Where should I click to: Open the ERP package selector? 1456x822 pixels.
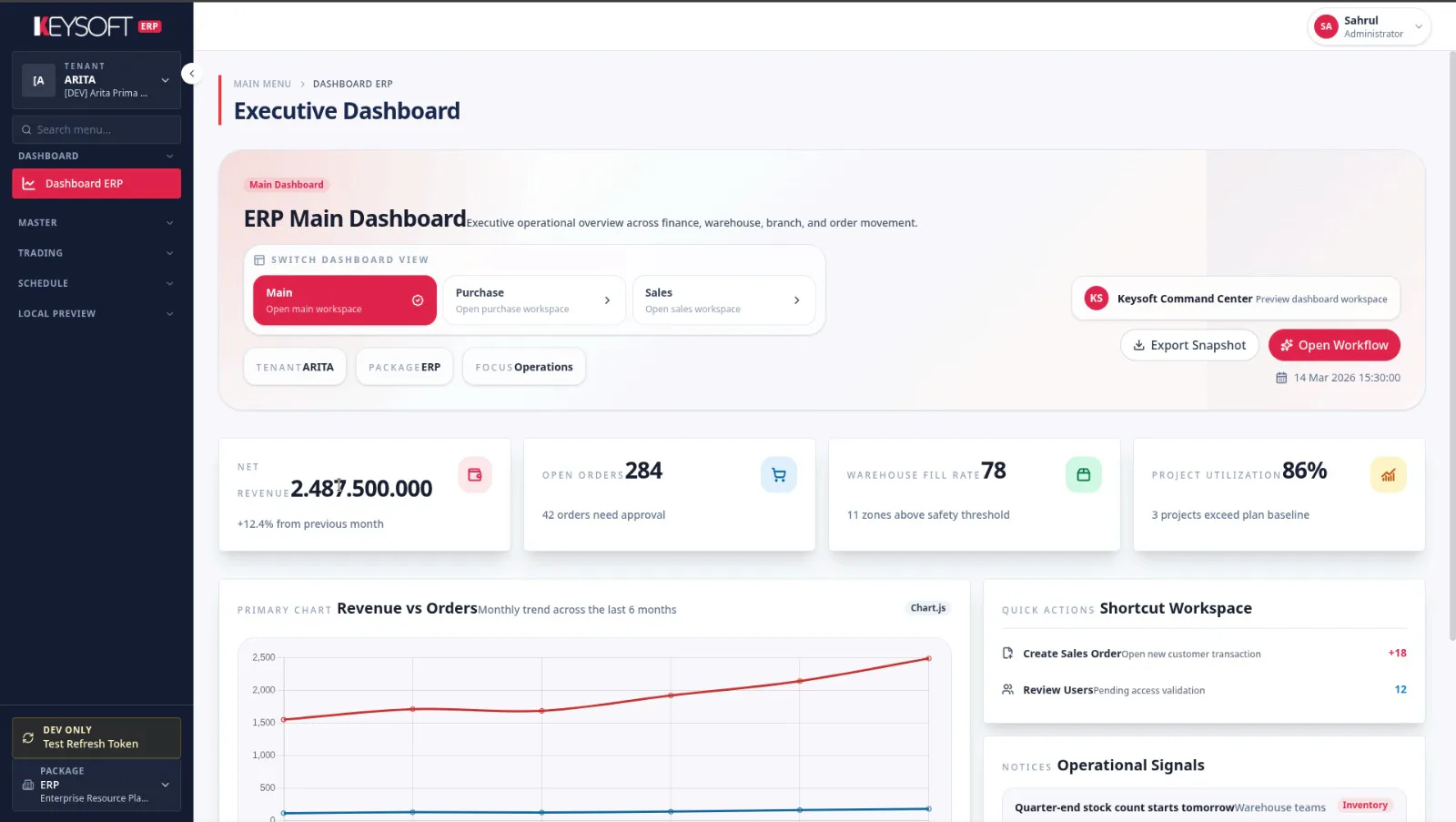96,785
